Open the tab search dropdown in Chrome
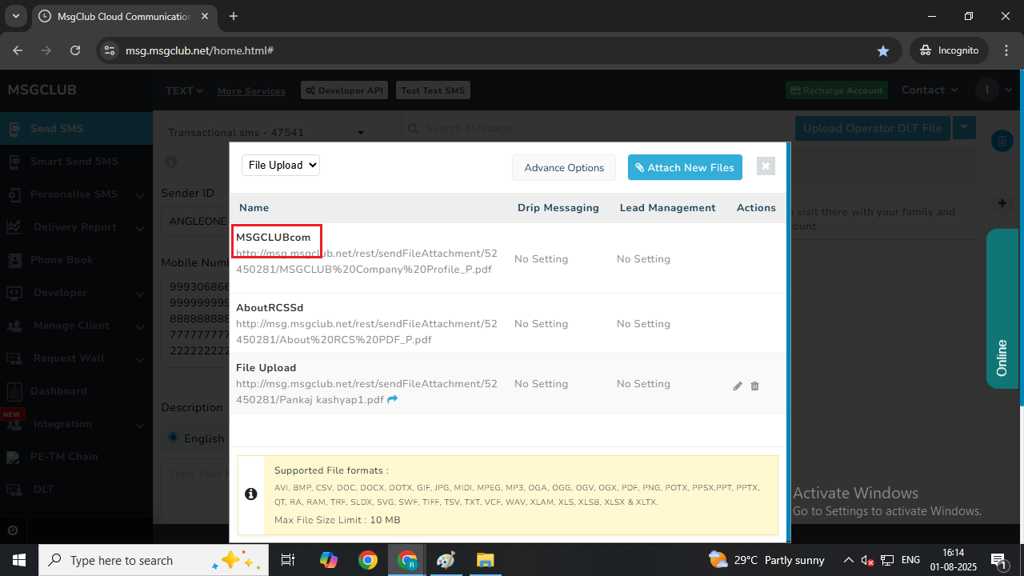The width and height of the screenshot is (1024, 576). pyautogui.click(x=16, y=16)
